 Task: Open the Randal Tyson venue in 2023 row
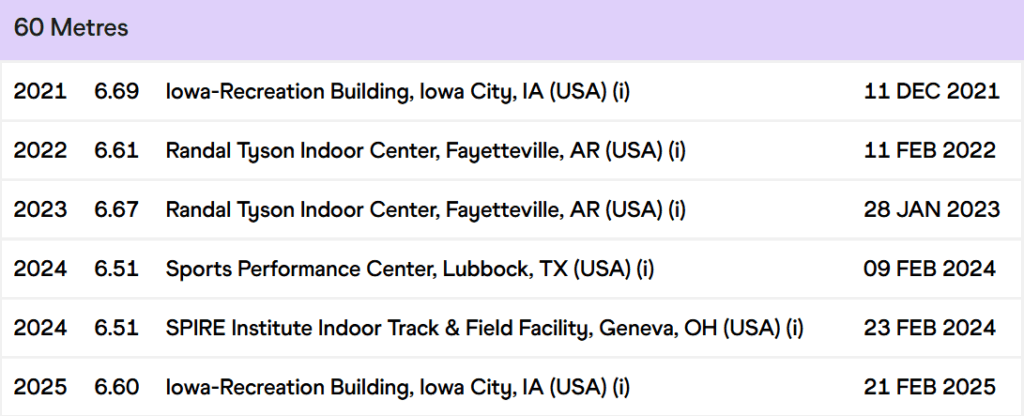(x=426, y=210)
